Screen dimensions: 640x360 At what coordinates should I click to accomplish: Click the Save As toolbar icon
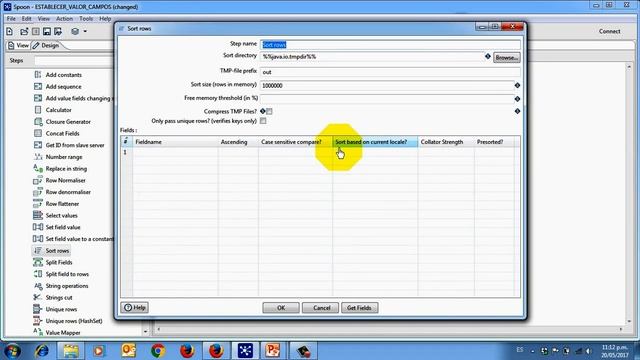[x=58, y=31]
